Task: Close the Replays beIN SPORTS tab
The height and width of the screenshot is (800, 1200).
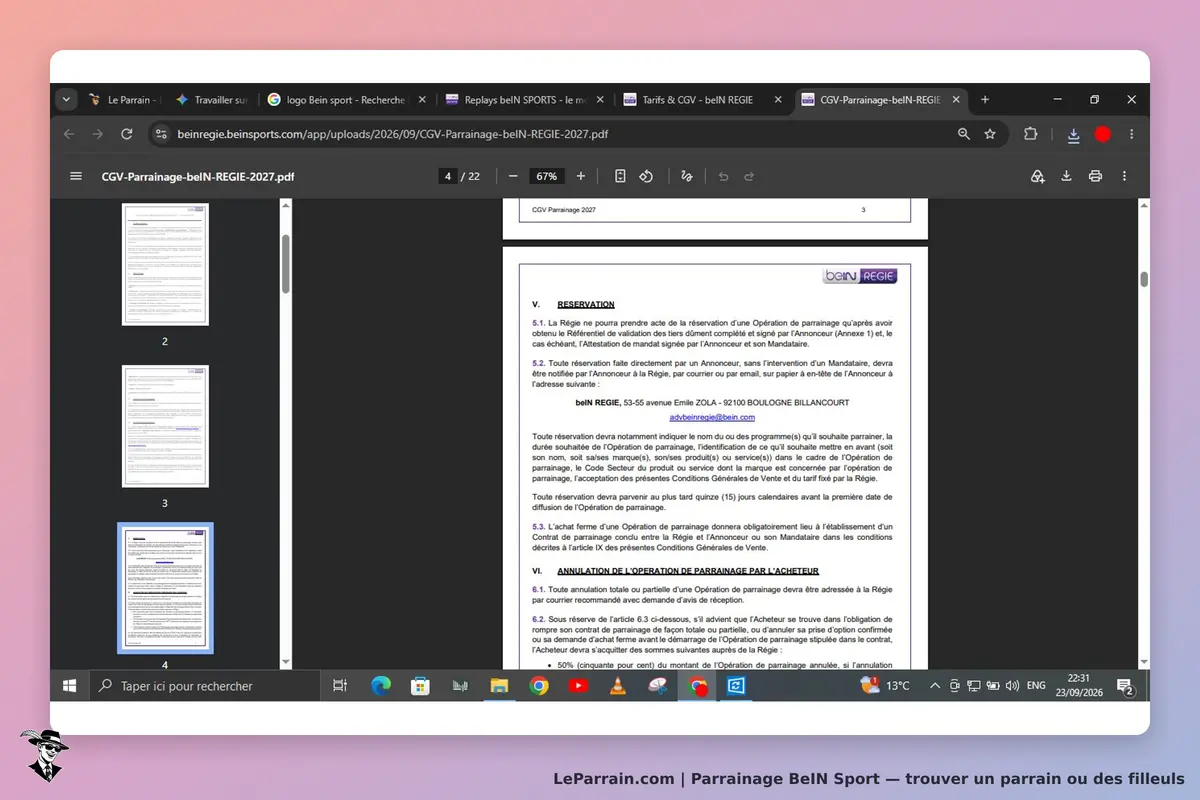Action: 600,100
